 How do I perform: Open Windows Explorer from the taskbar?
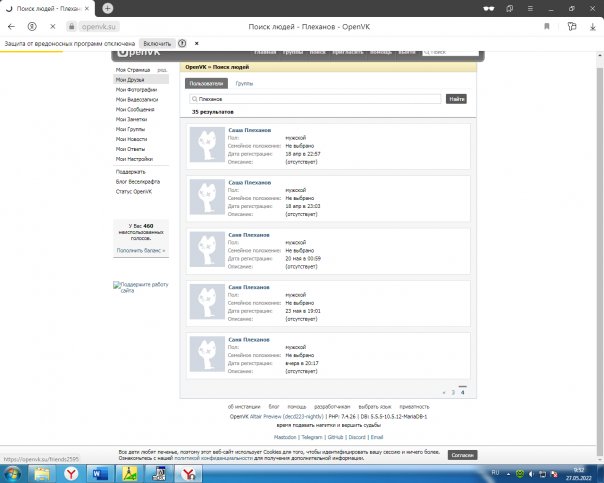click(42, 474)
